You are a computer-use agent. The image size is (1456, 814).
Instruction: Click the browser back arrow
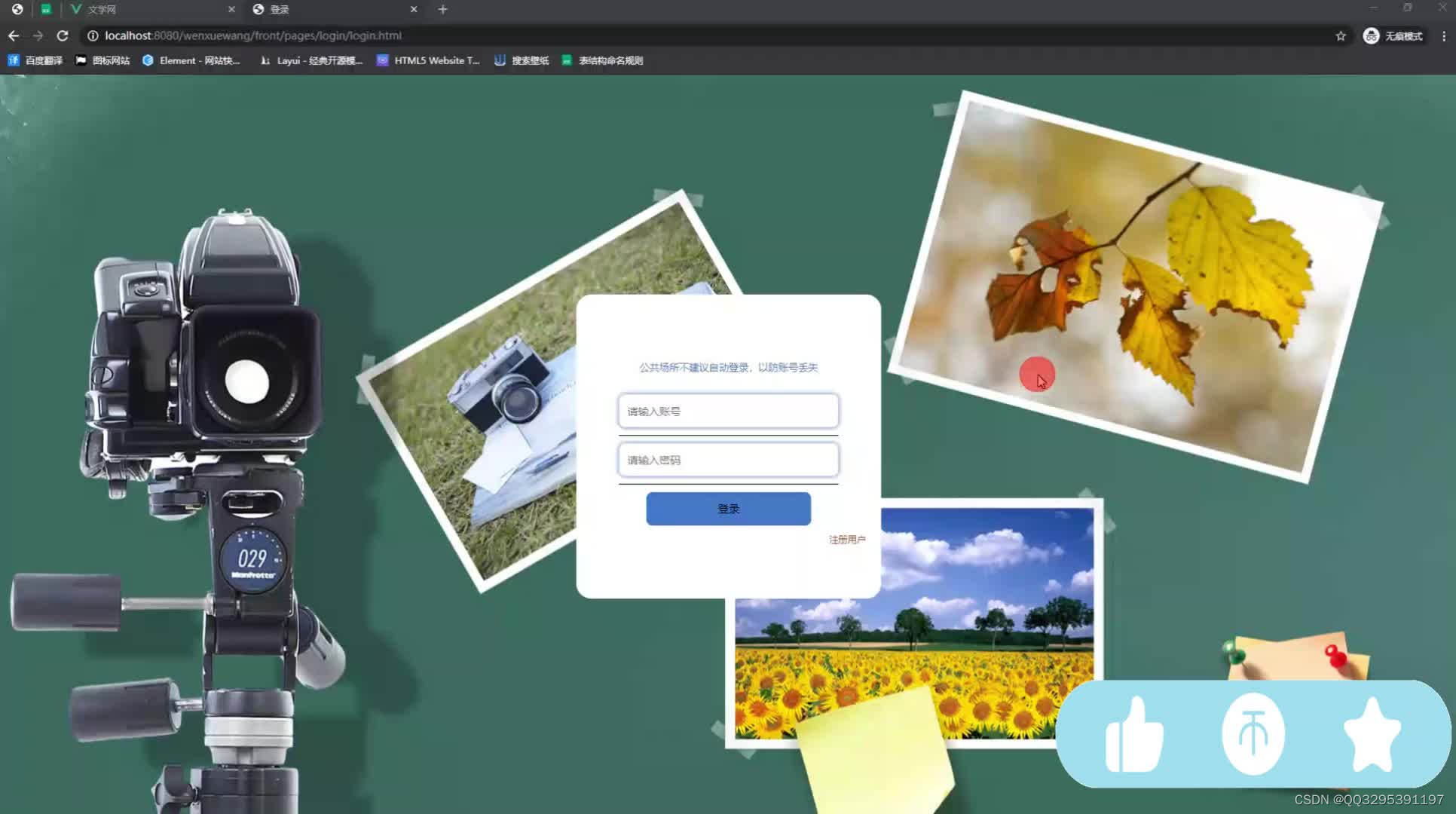pos(14,35)
